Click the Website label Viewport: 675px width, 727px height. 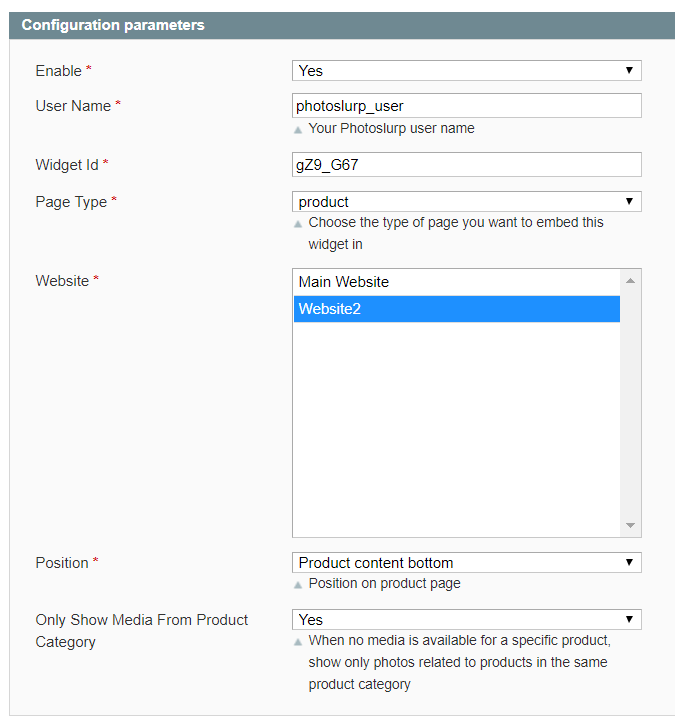62,281
